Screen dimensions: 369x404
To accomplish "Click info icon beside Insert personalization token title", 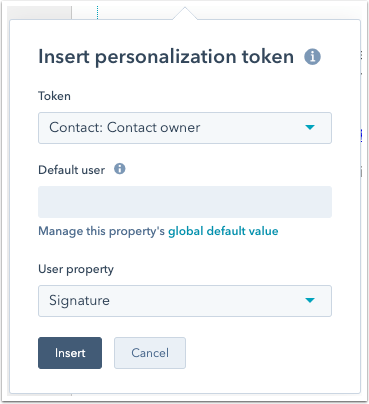I will pyautogui.click(x=312, y=57).
